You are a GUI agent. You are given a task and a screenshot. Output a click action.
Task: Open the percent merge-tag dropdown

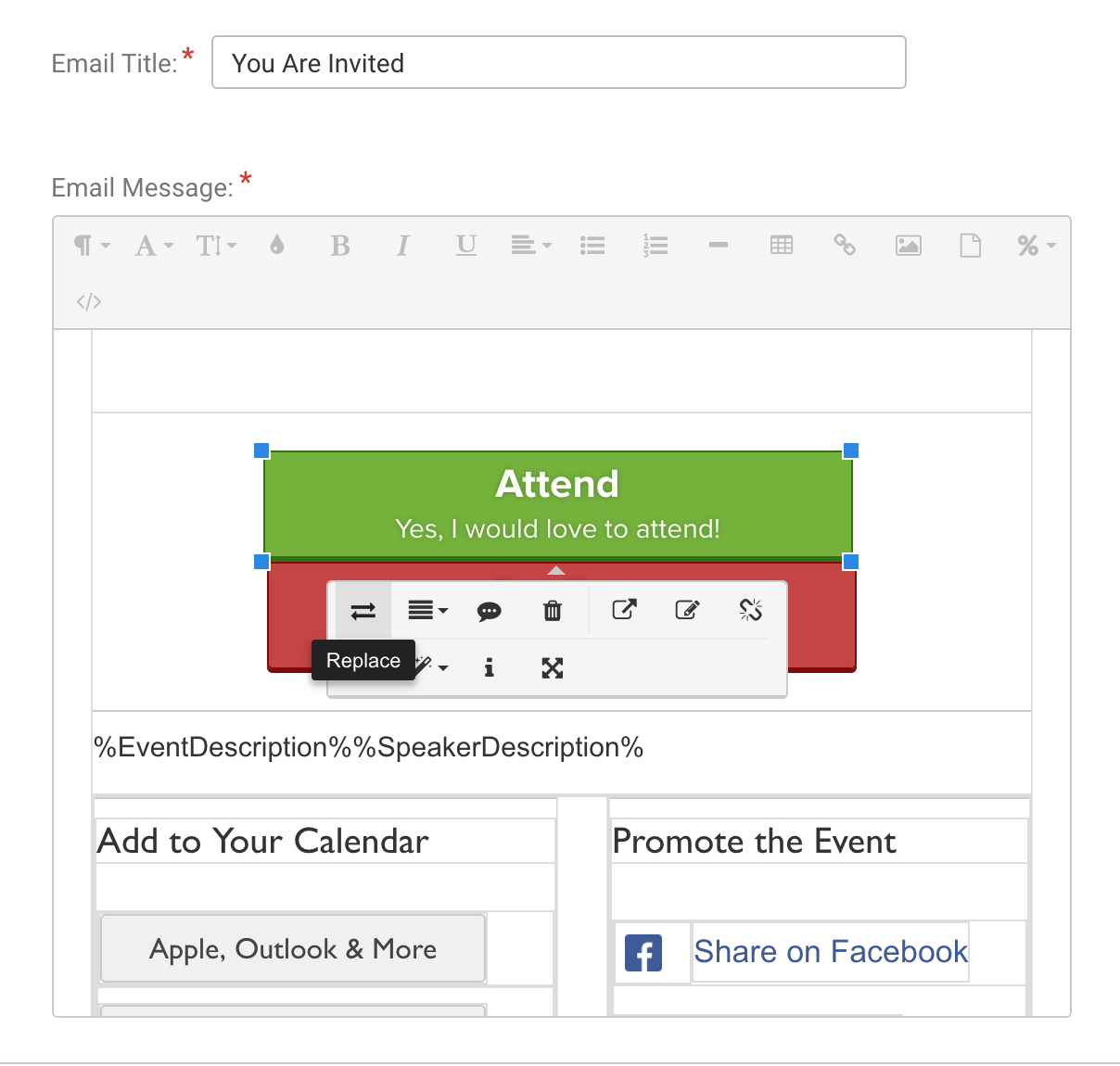1036,246
